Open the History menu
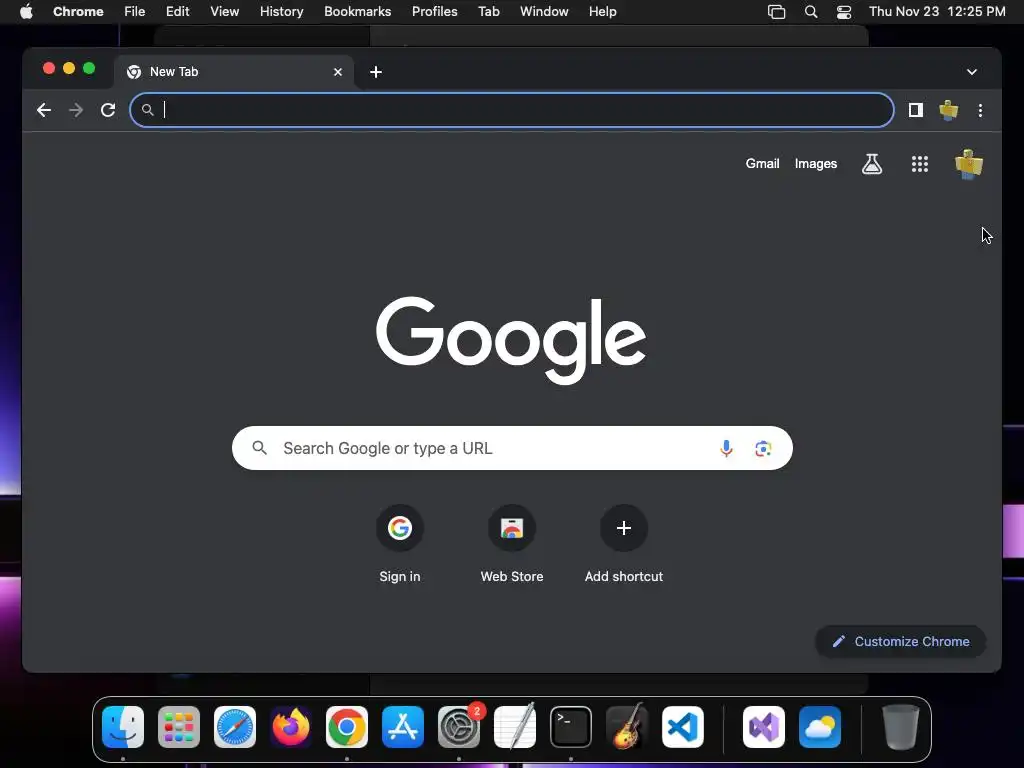The width and height of the screenshot is (1024, 768). point(281,12)
